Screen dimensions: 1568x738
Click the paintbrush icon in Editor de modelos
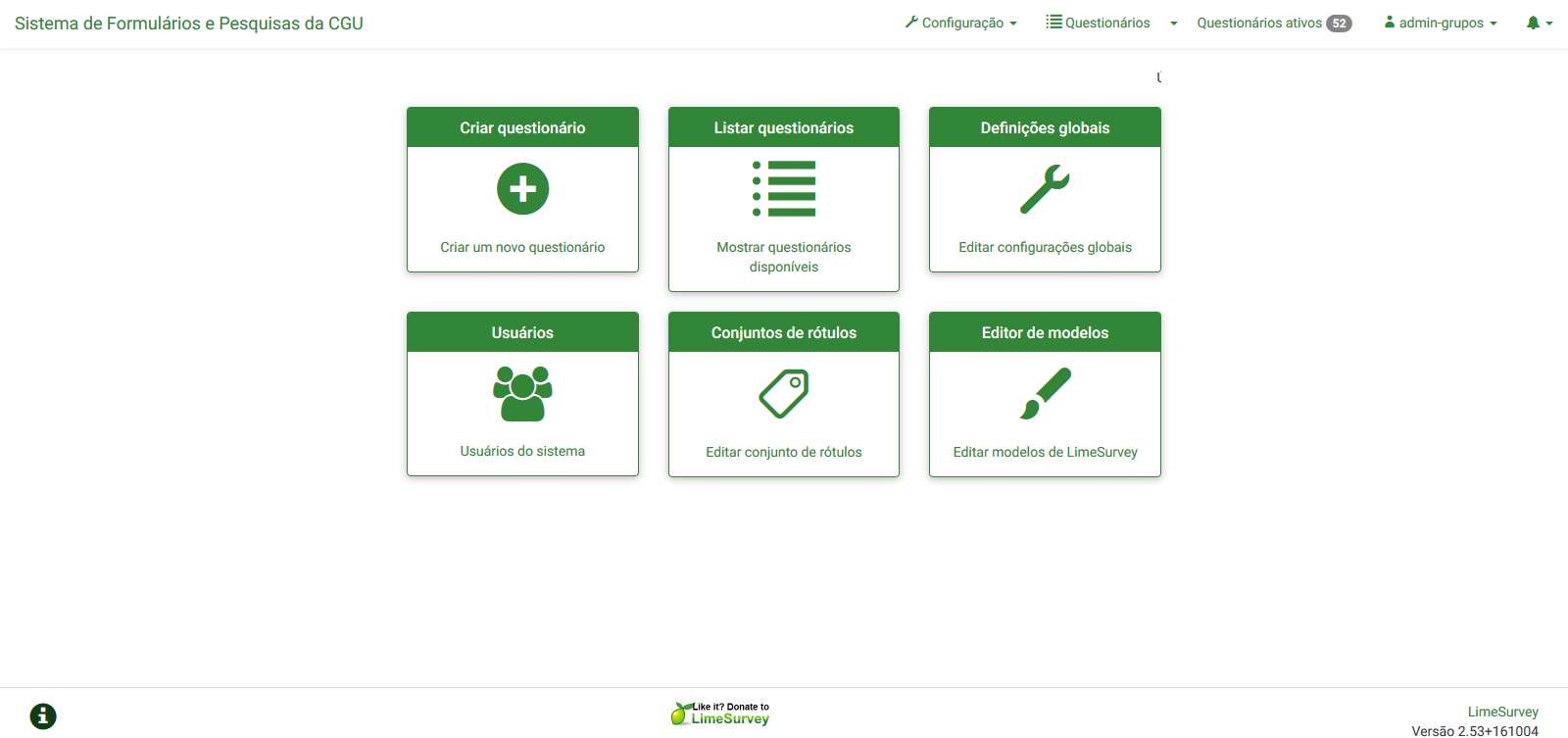pos(1045,393)
